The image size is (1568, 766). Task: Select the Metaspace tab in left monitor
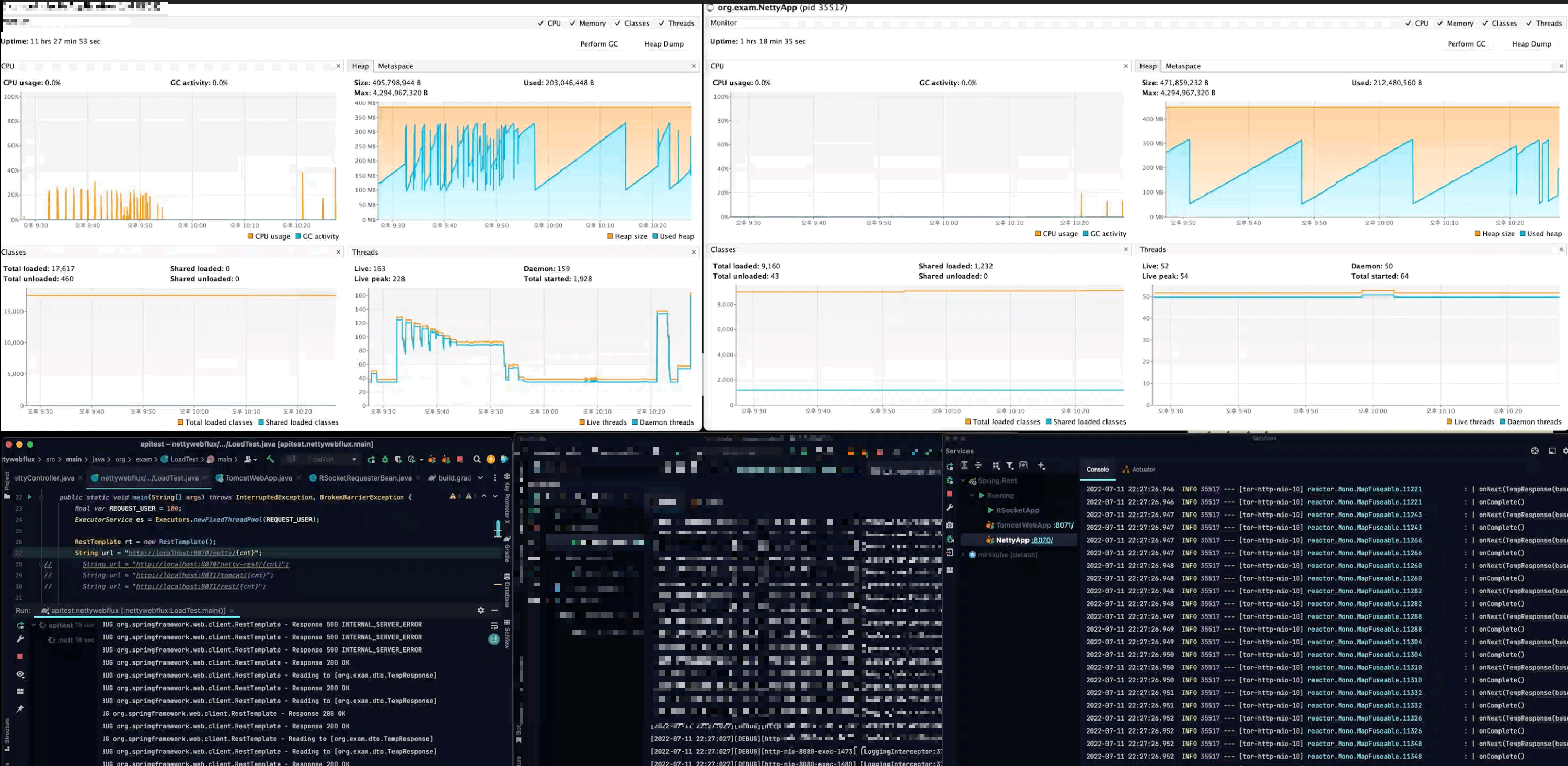[x=395, y=66]
